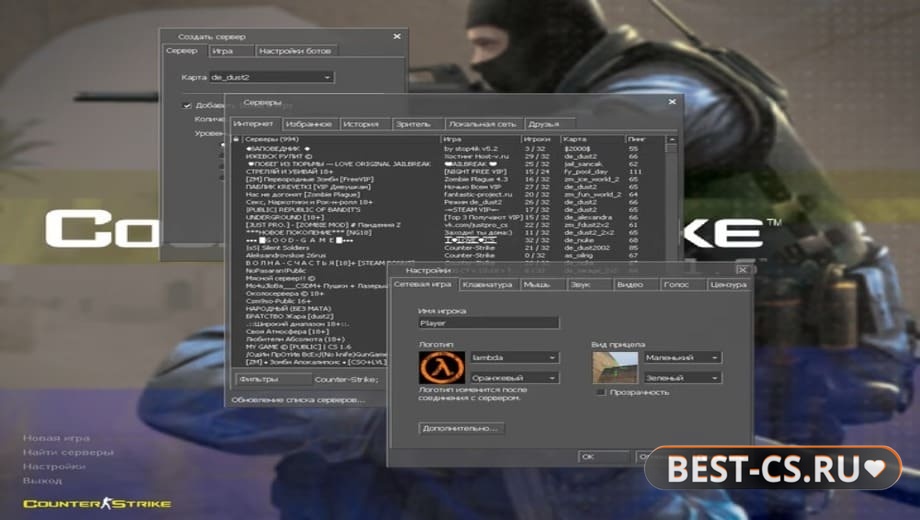Open the lambda logo dropdown

[514, 357]
